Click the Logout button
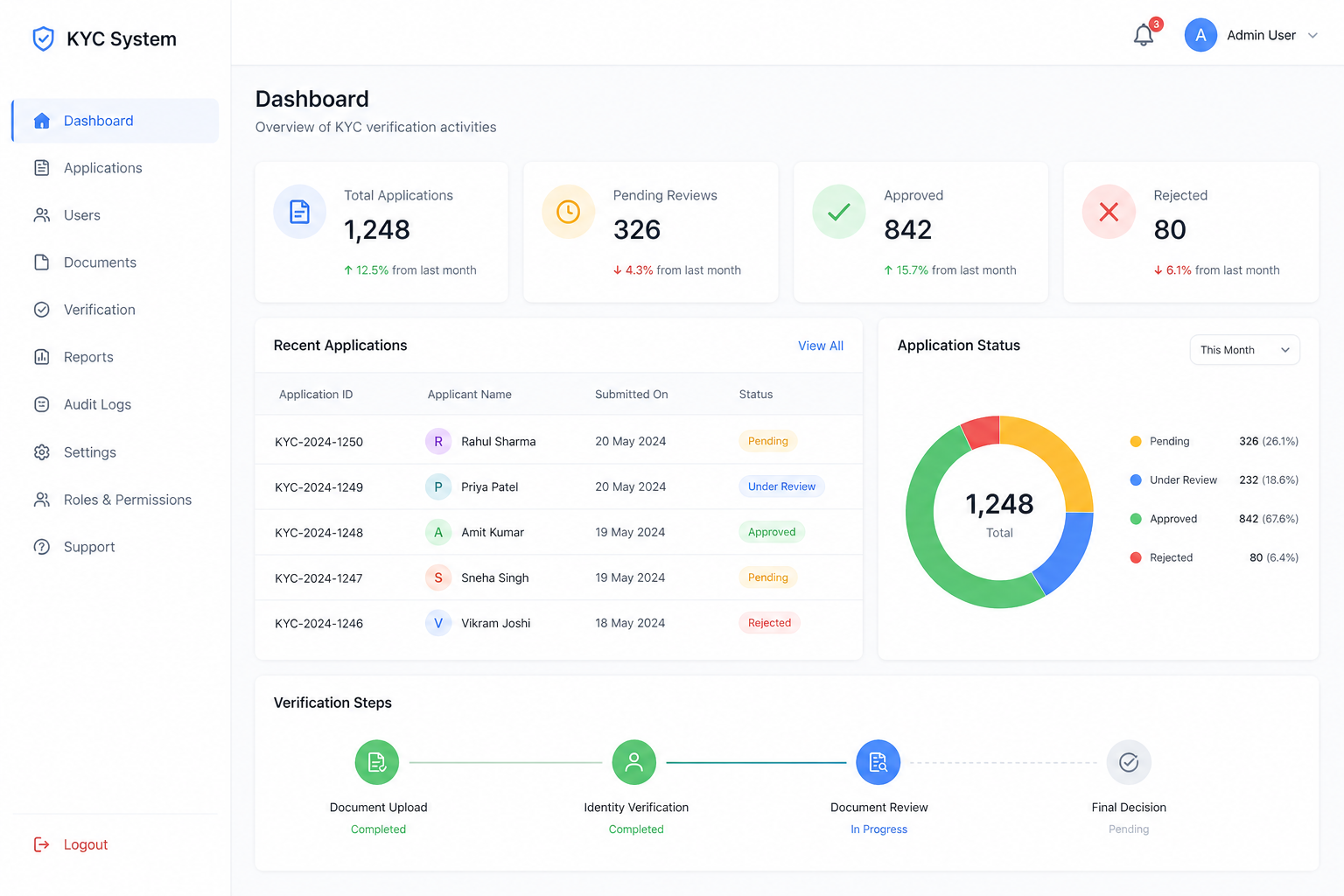1344x896 pixels. (x=71, y=844)
